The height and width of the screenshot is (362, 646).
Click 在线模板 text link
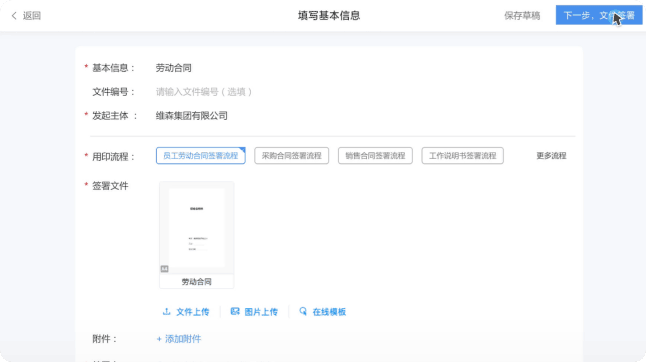329,312
